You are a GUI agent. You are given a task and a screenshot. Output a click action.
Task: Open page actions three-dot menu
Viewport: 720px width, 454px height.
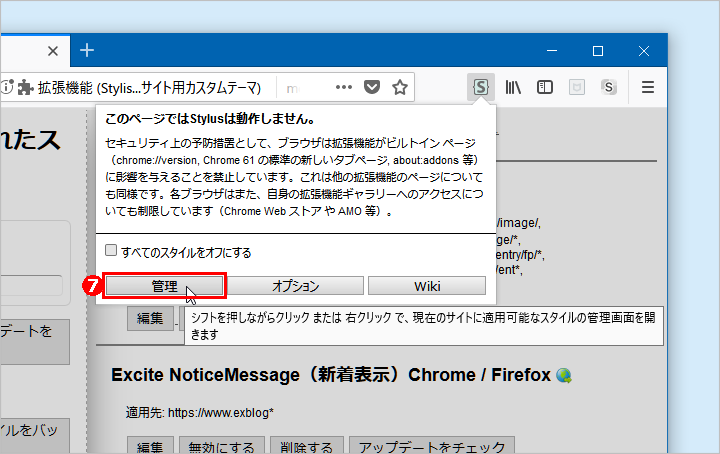point(343,87)
